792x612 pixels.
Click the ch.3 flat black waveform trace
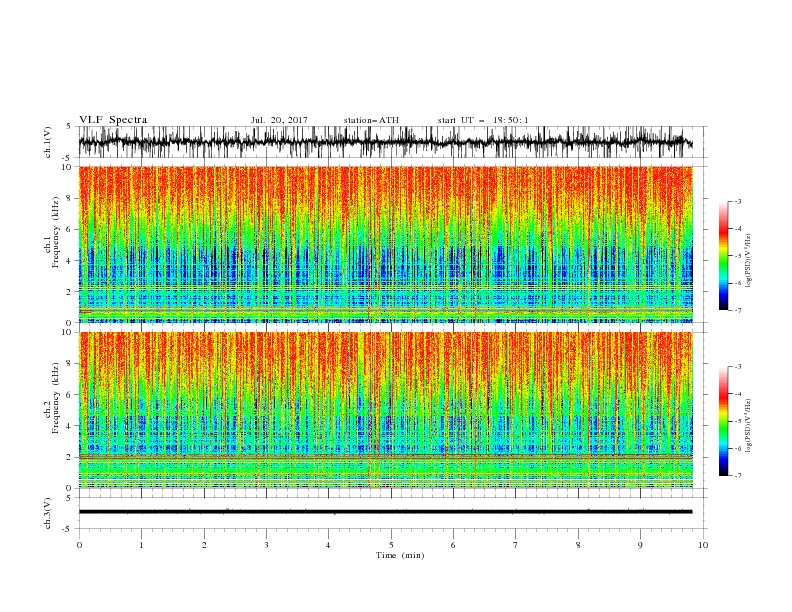(x=385, y=512)
